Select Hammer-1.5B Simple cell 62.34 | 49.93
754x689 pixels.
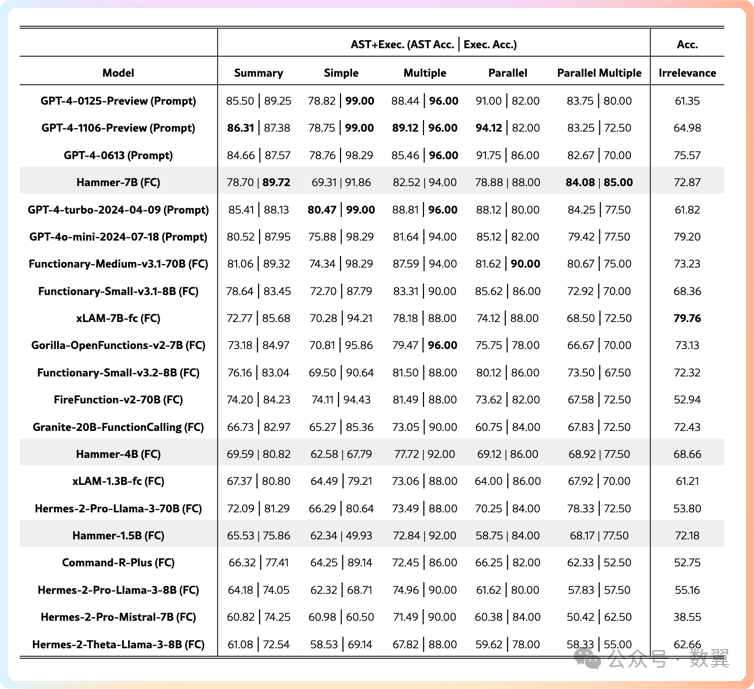341,536
